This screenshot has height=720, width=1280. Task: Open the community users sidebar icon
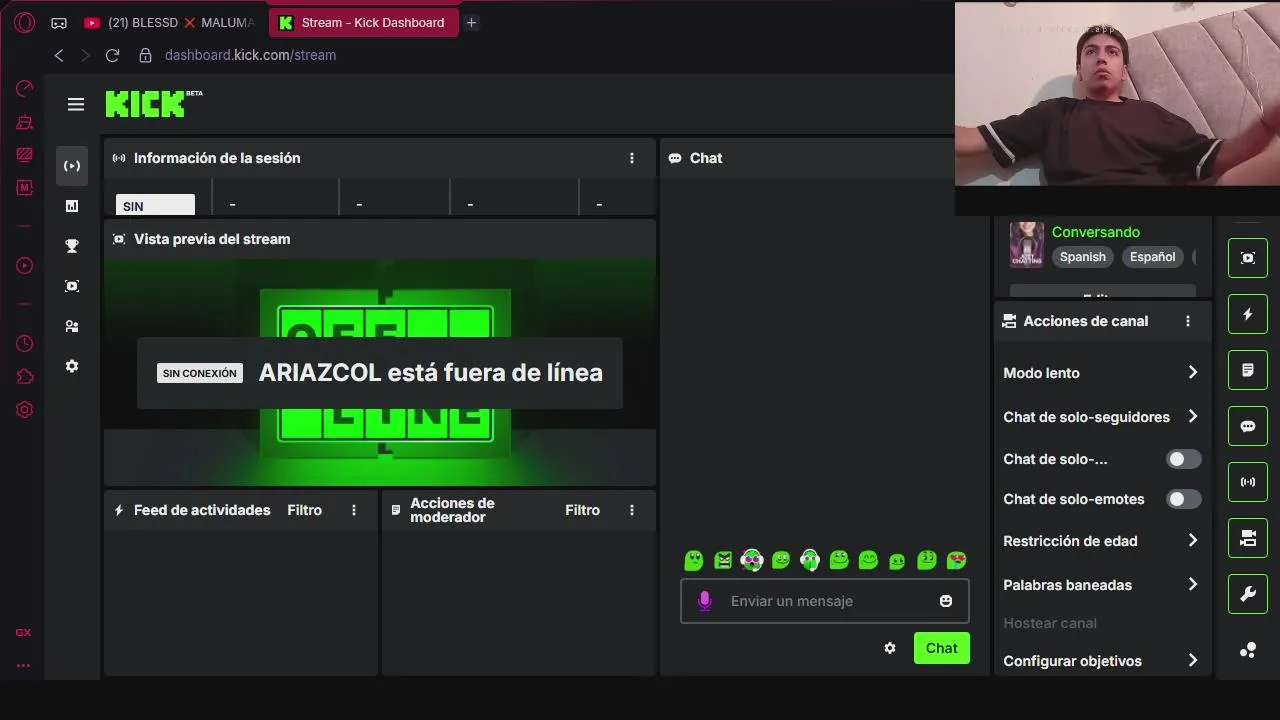[72, 326]
